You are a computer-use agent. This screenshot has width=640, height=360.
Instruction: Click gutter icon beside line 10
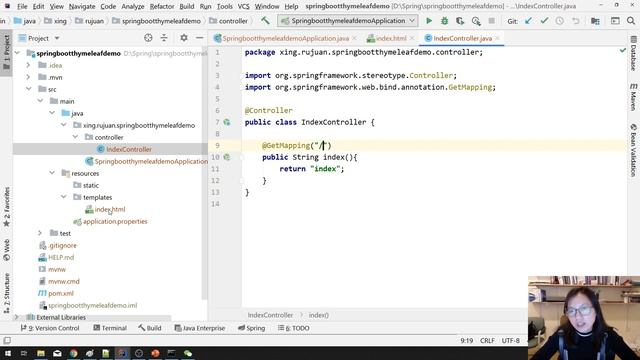tap(227, 157)
